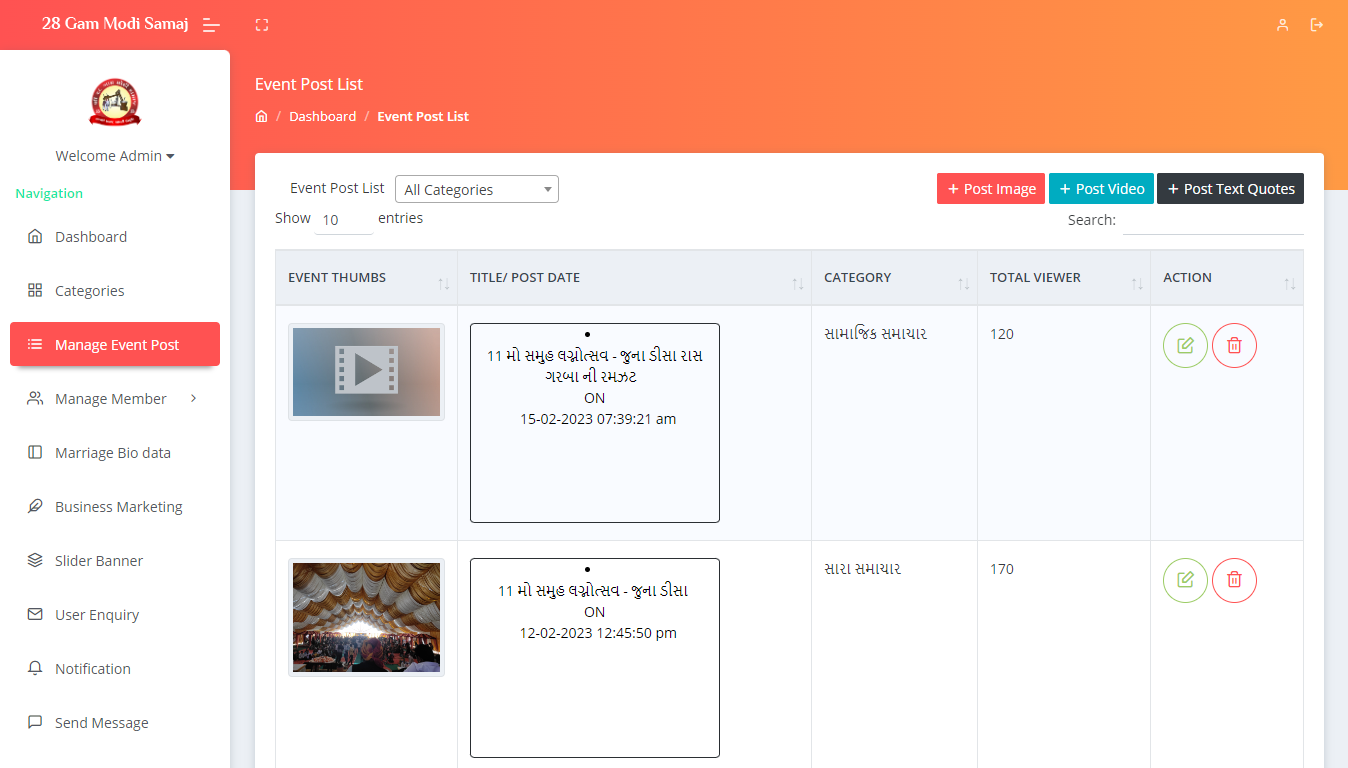Open the All Categories dropdown
The width and height of the screenshot is (1348, 768).
(476, 189)
